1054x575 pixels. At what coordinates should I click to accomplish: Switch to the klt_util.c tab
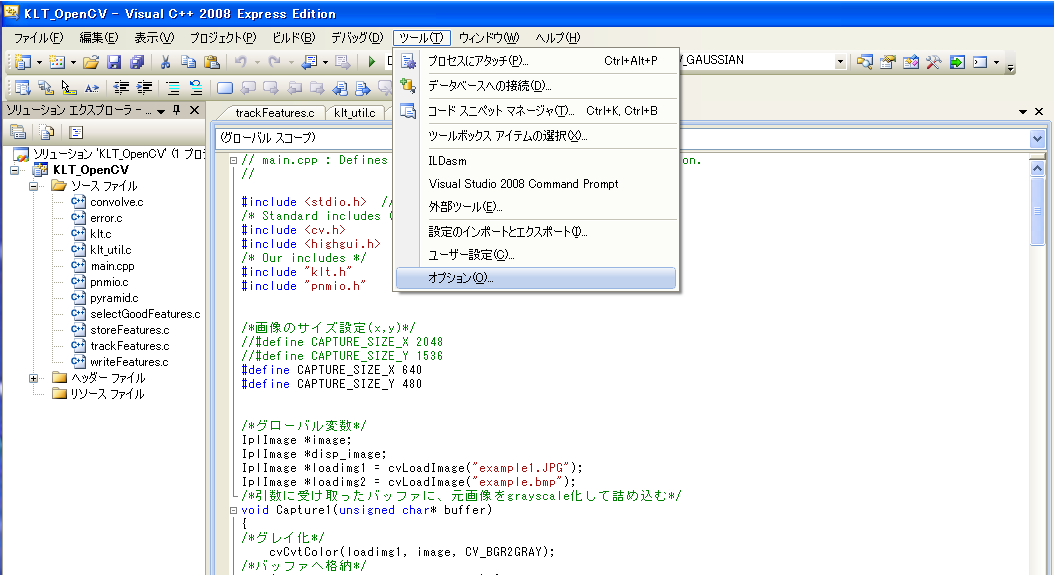355,113
